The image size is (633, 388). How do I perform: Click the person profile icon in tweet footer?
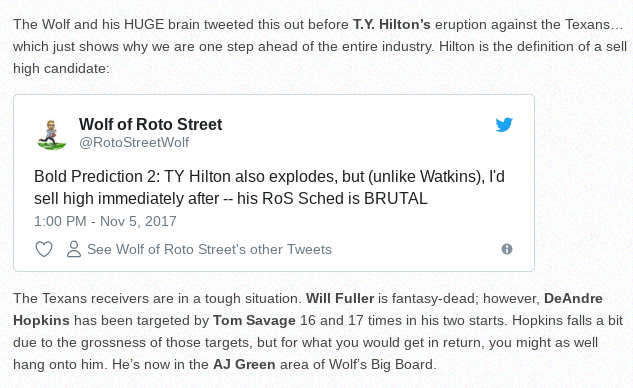click(74, 249)
